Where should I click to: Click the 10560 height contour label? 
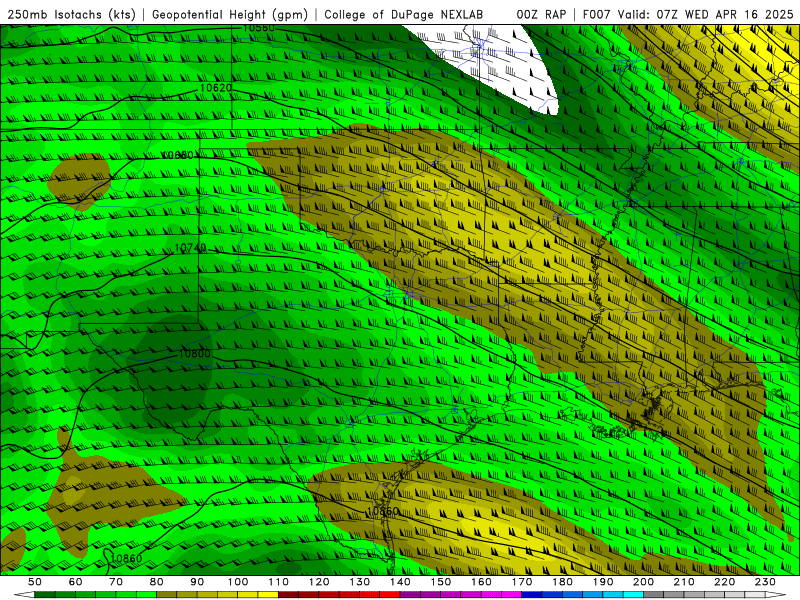(x=259, y=28)
